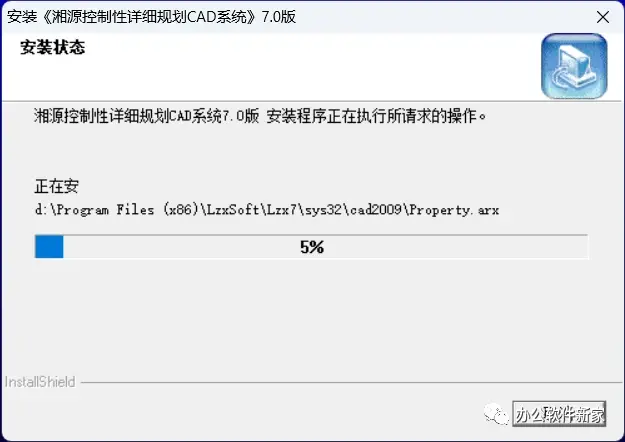Click the message 安装程序正在执行所请求的操作
Screen dimensions: 625x442
(376, 116)
